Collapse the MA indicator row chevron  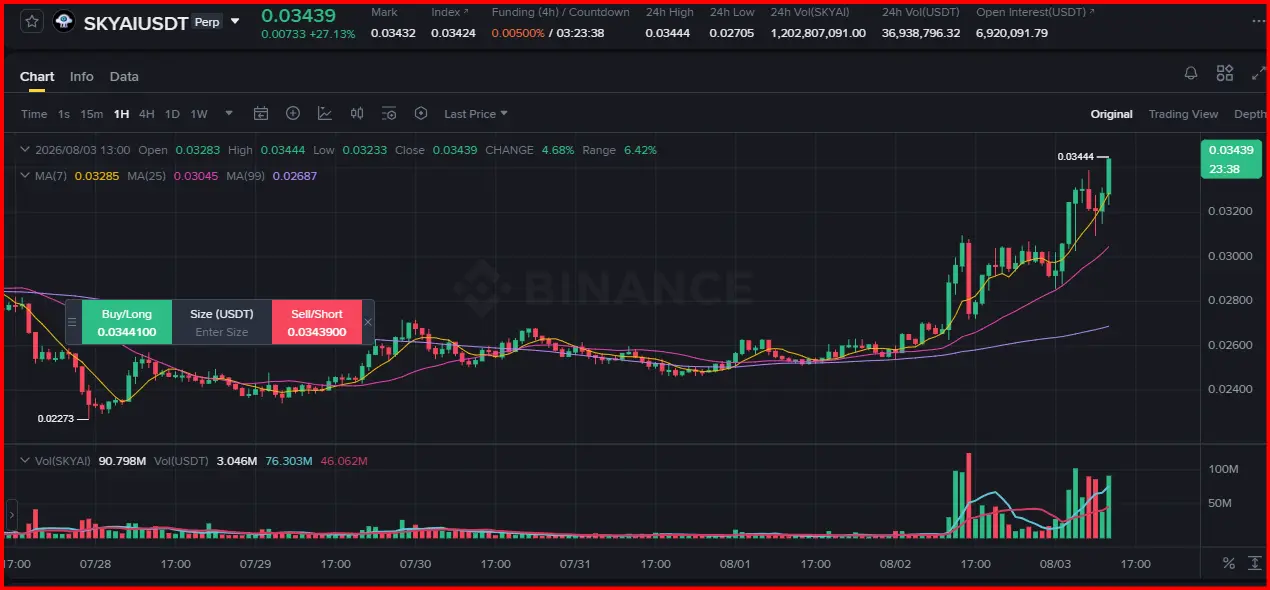point(26,175)
